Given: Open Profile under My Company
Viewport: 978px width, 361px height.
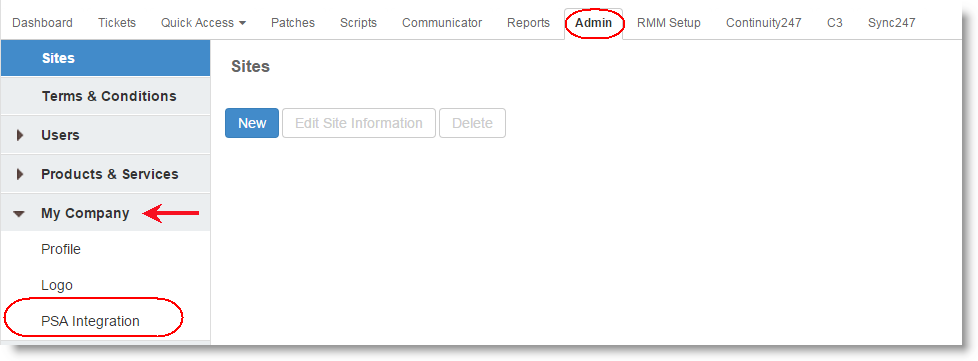Looking at the screenshot, I should click(61, 249).
